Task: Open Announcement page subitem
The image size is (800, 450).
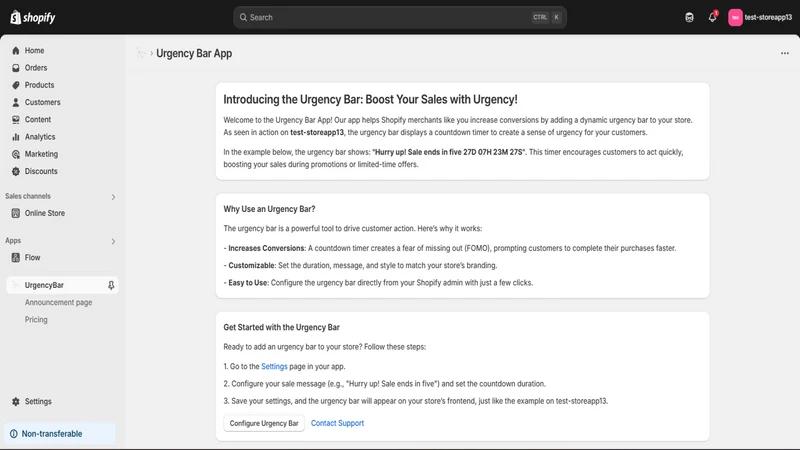Action: pos(58,303)
